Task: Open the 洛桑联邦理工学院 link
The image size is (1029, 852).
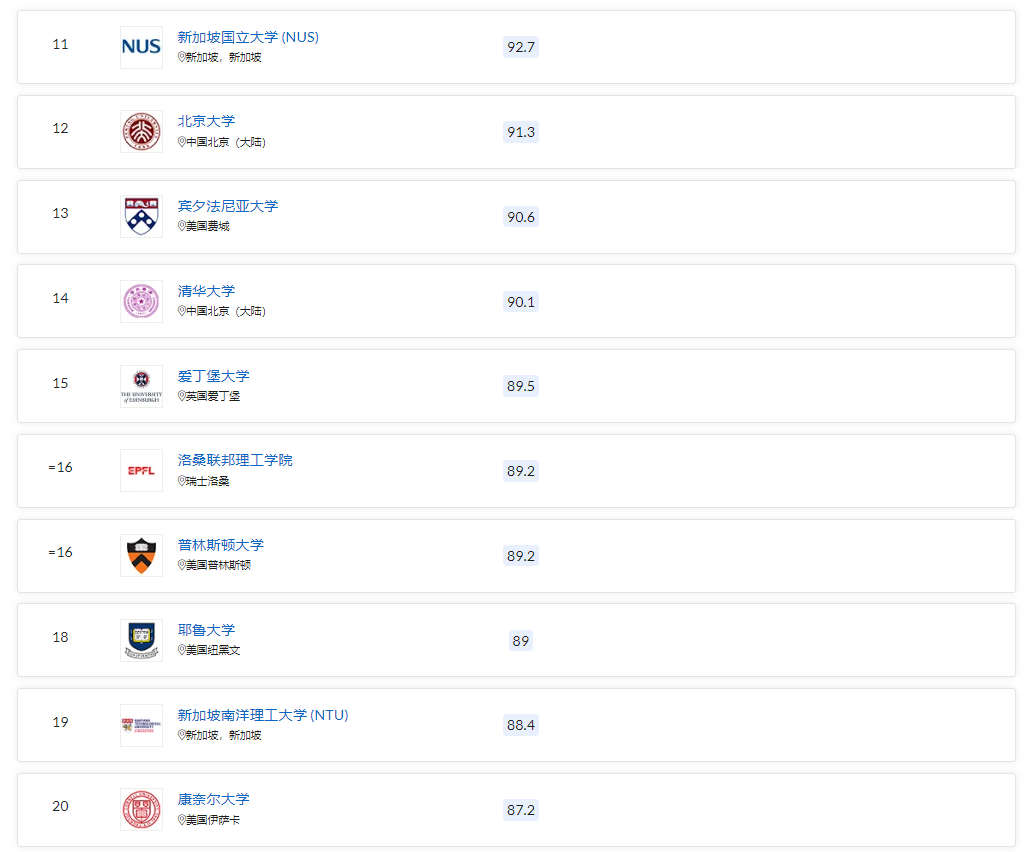Action: 235,460
